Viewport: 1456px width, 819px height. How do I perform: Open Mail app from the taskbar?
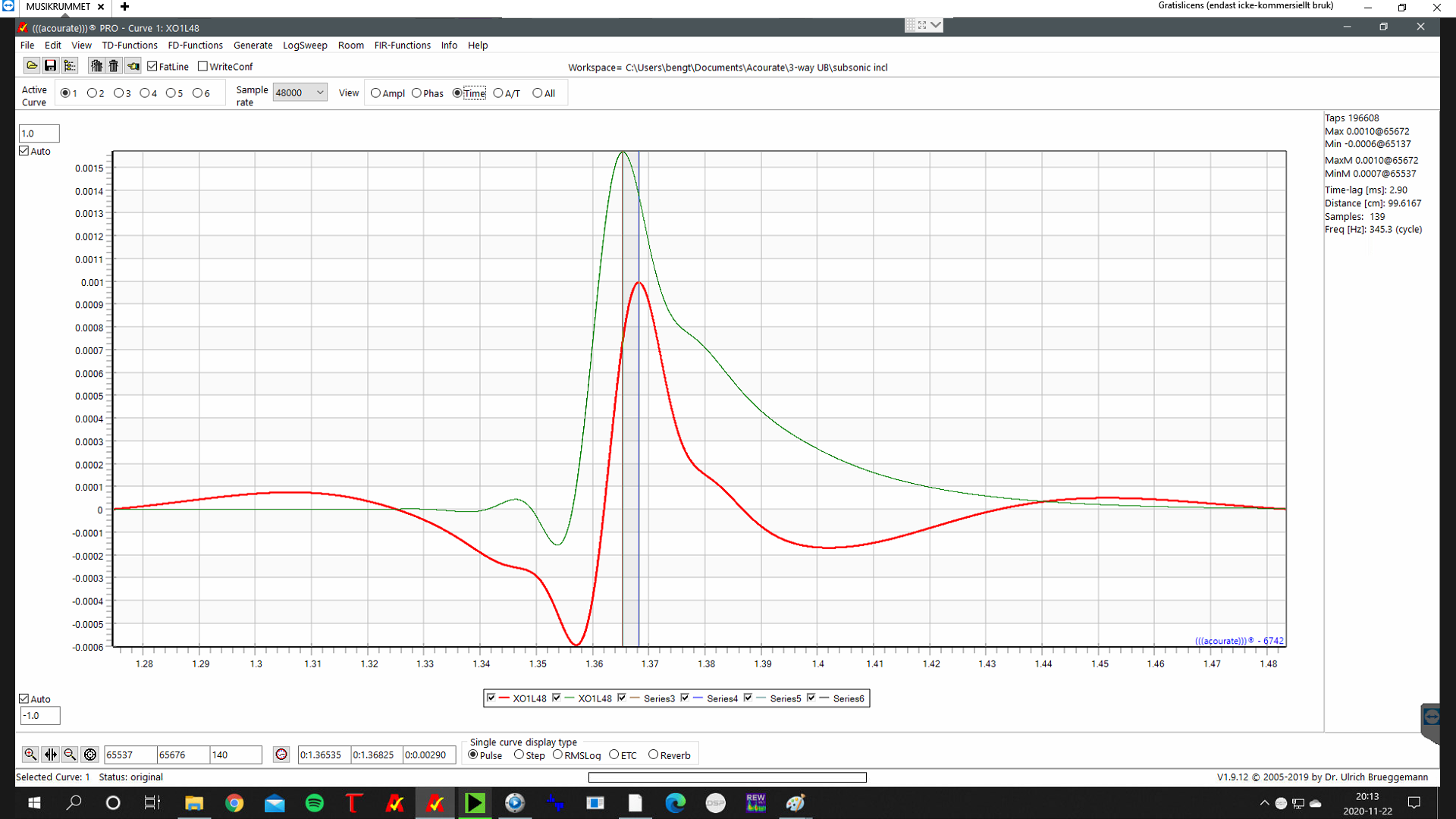[x=275, y=803]
